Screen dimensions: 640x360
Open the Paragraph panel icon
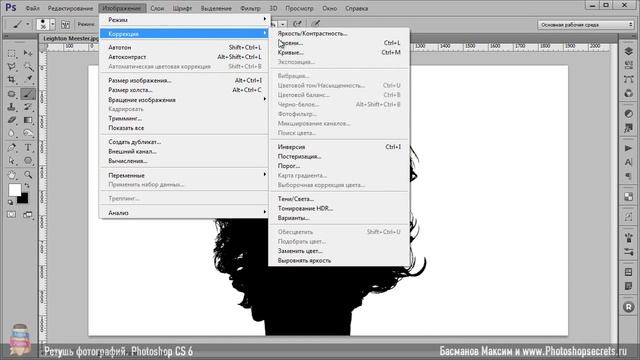629,176
